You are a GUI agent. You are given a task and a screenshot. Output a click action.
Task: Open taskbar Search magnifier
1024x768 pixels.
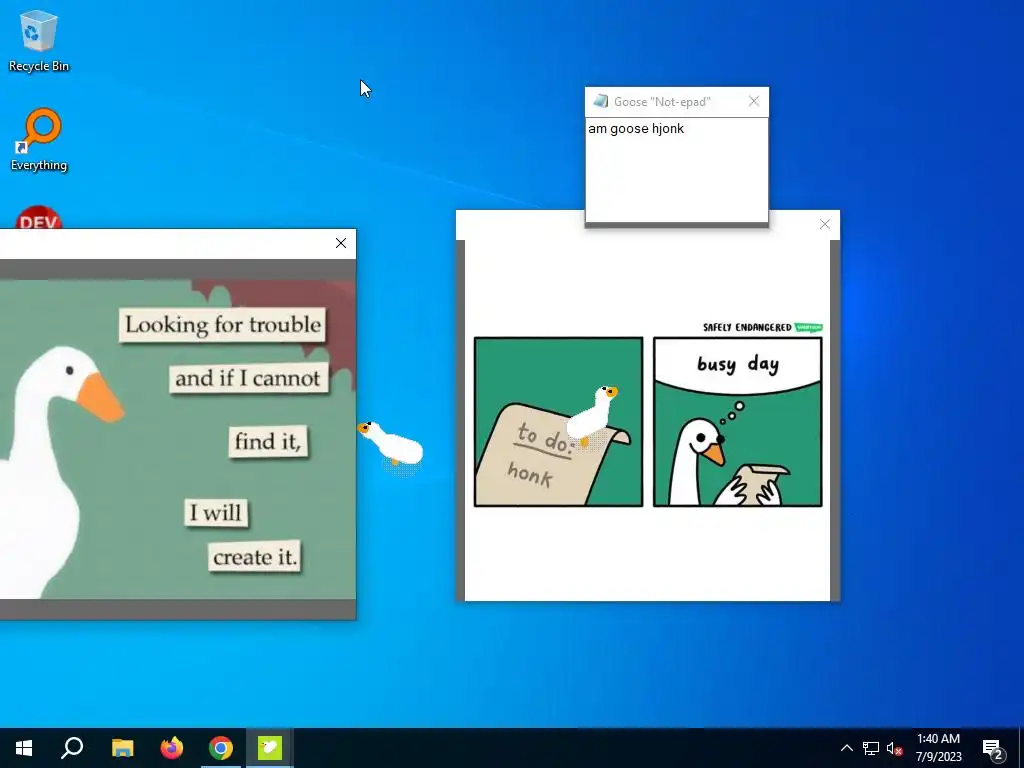coord(72,748)
